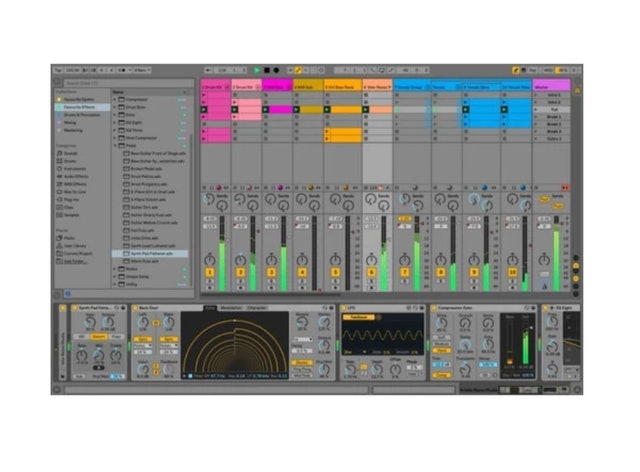Toggle track 6 activator button
640x472 pixels.
[371, 272]
